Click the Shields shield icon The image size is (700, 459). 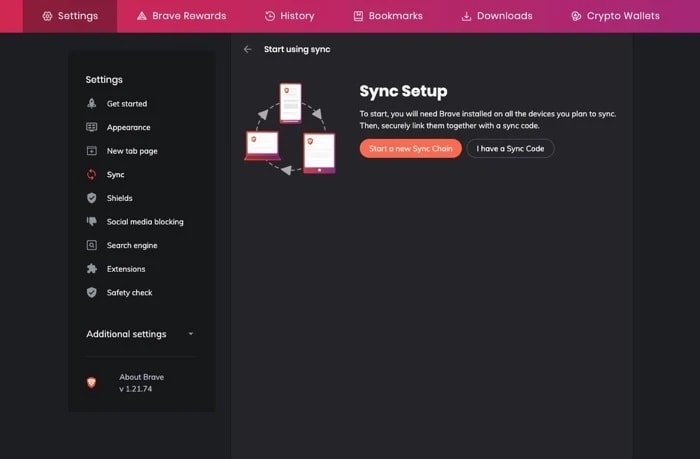(92, 198)
